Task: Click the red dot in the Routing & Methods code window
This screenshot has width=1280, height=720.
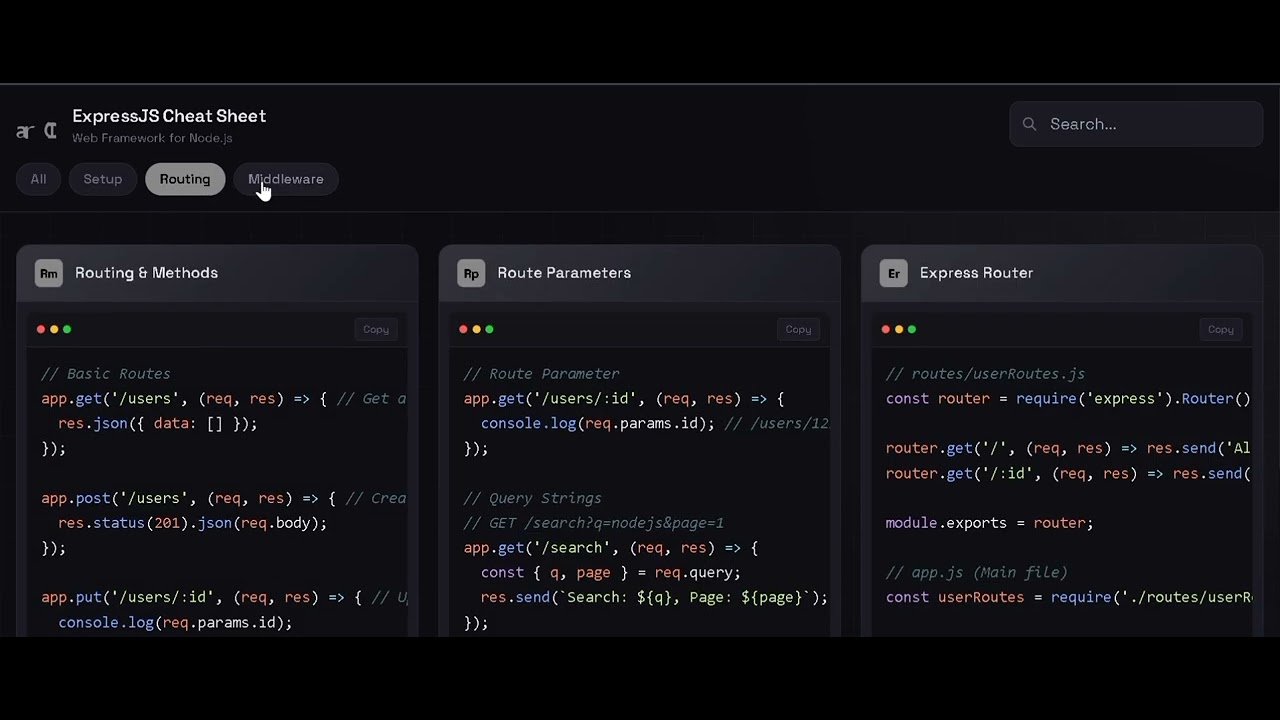Action: [x=41, y=329]
